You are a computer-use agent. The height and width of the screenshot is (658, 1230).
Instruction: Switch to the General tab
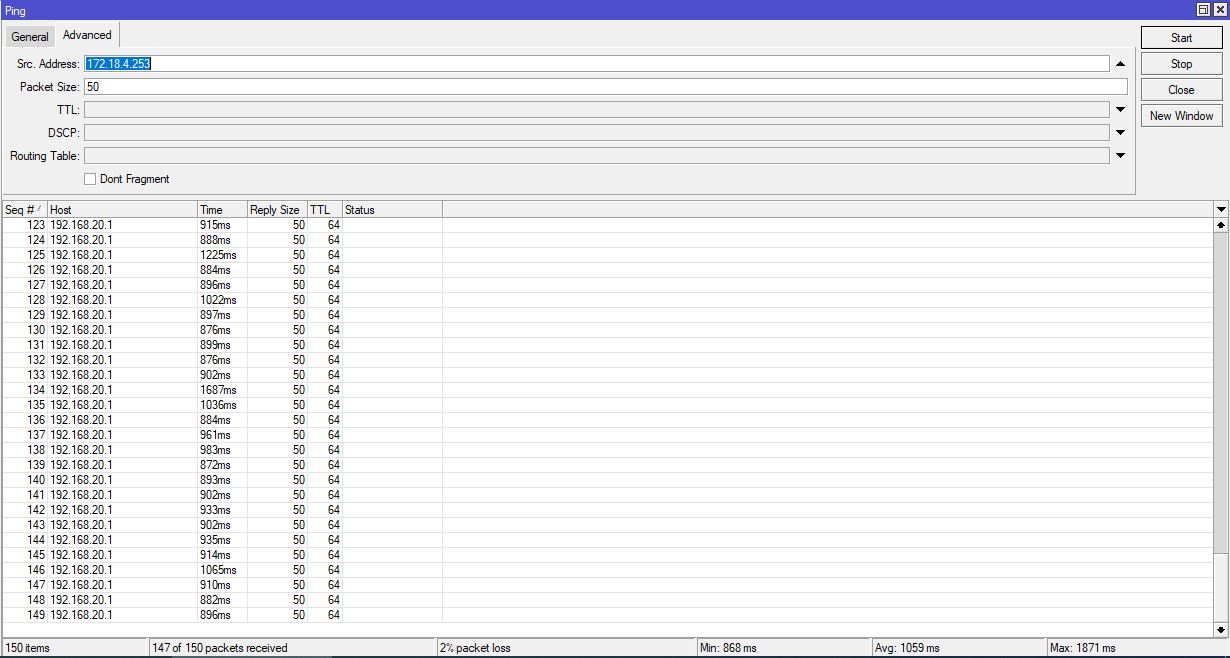click(x=29, y=35)
